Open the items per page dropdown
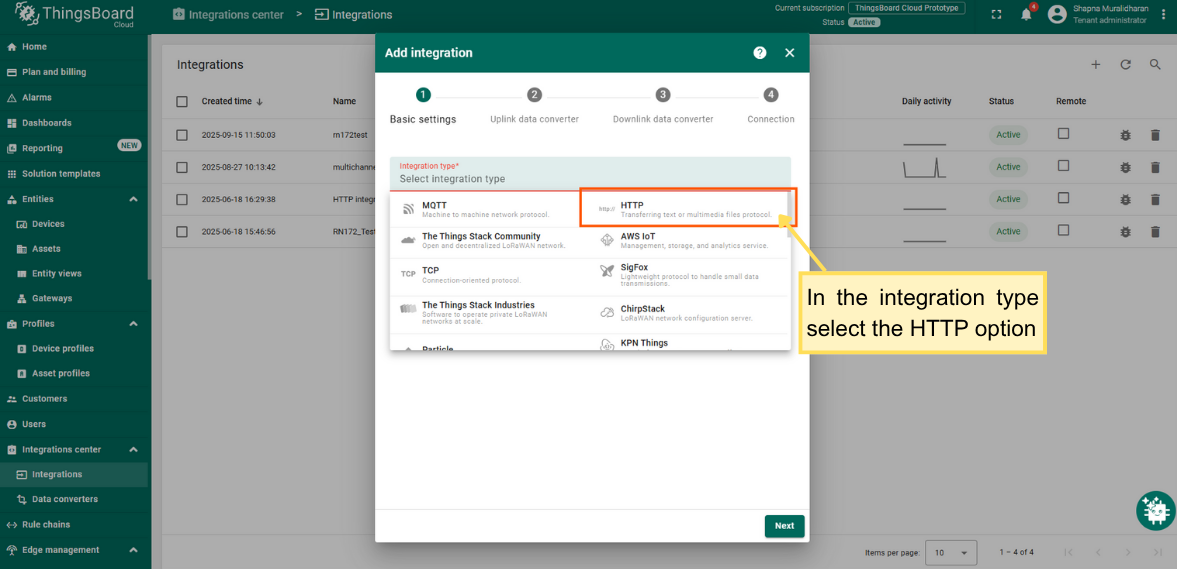Screen dimensions: 1177x569 coord(951,552)
